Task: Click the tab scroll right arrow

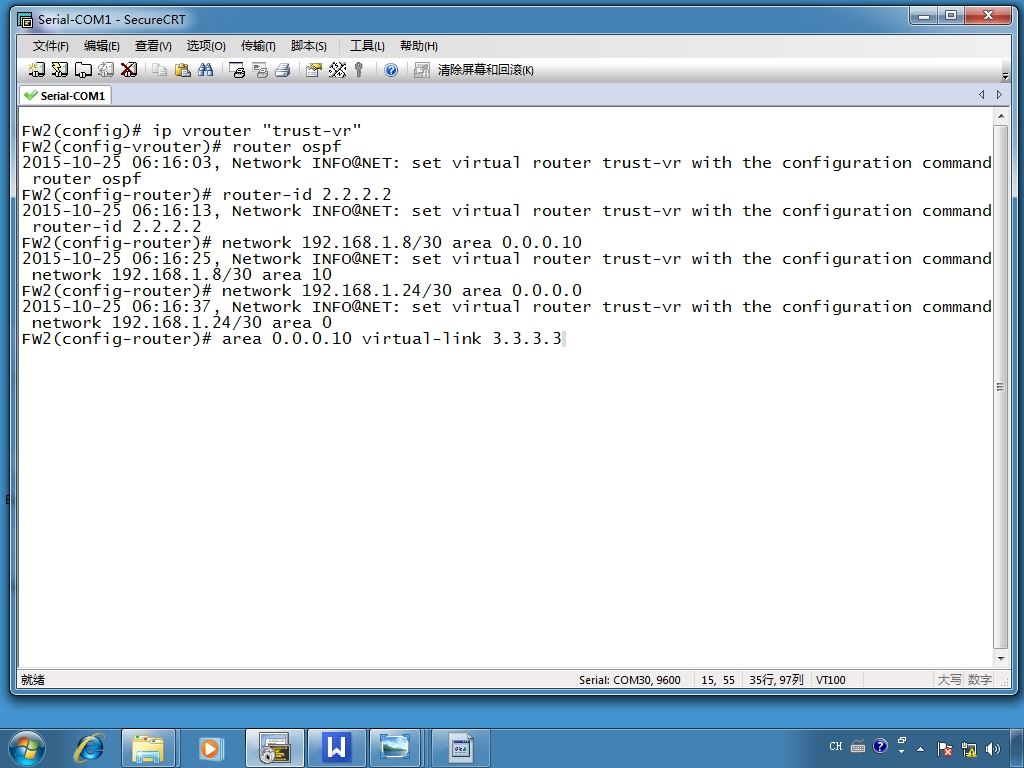Action: [999, 95]
